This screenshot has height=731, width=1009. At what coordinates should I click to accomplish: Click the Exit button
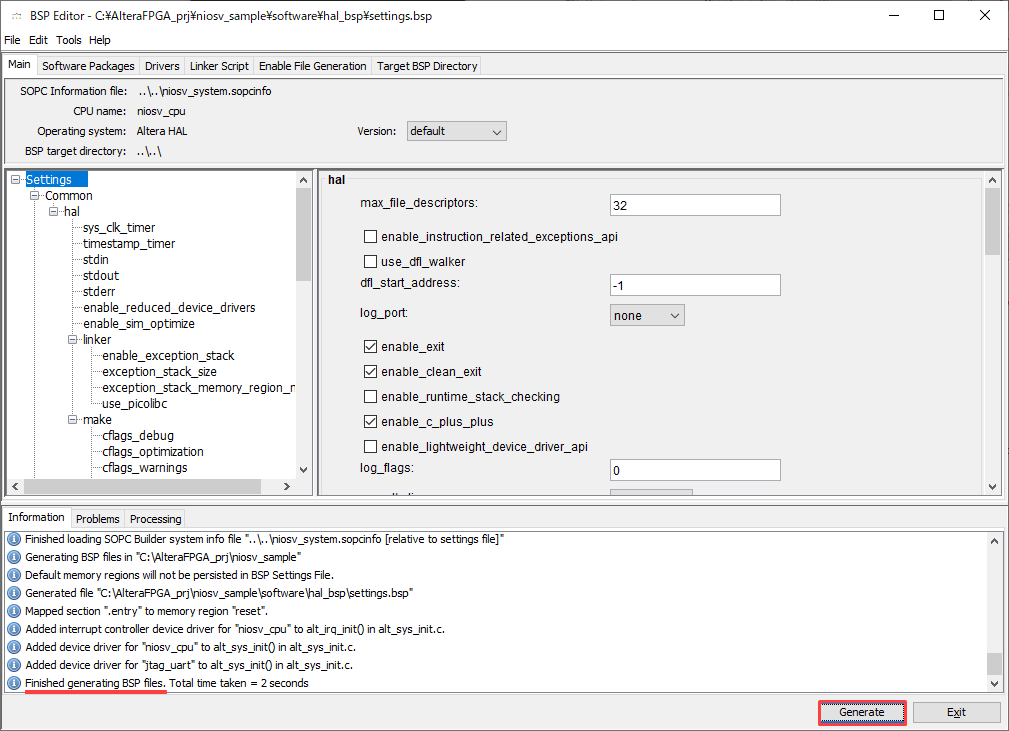[956, 712]
